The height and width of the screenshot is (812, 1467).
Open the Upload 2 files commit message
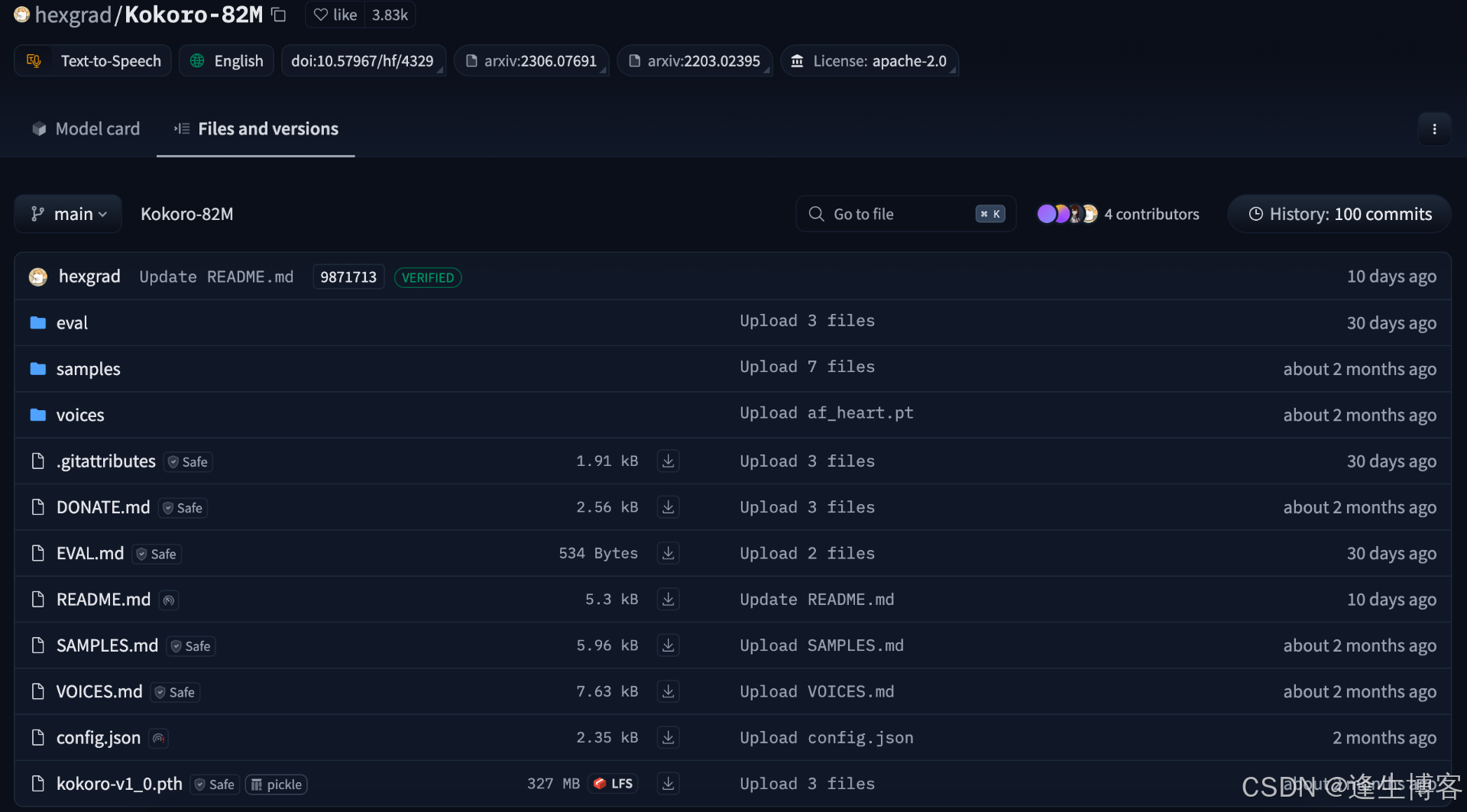[807, 554]
